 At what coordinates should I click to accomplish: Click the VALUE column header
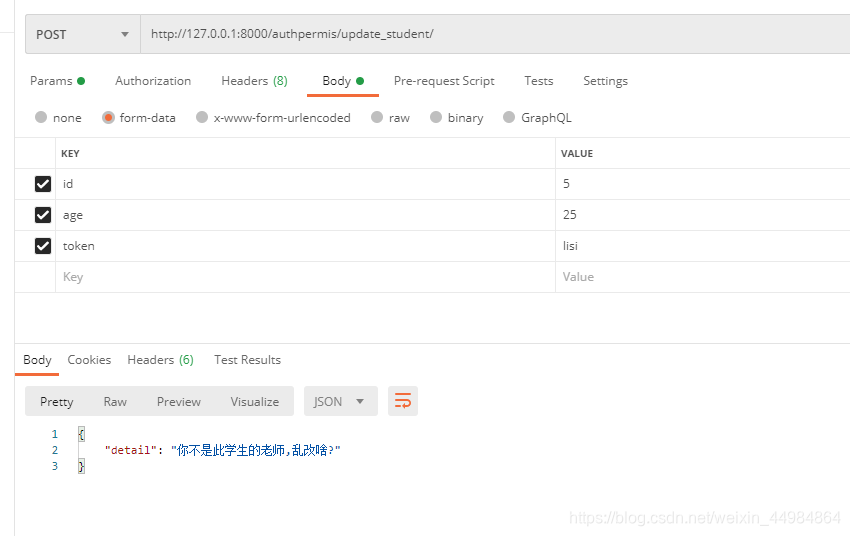pyautogui.click(x=577, y=153)
